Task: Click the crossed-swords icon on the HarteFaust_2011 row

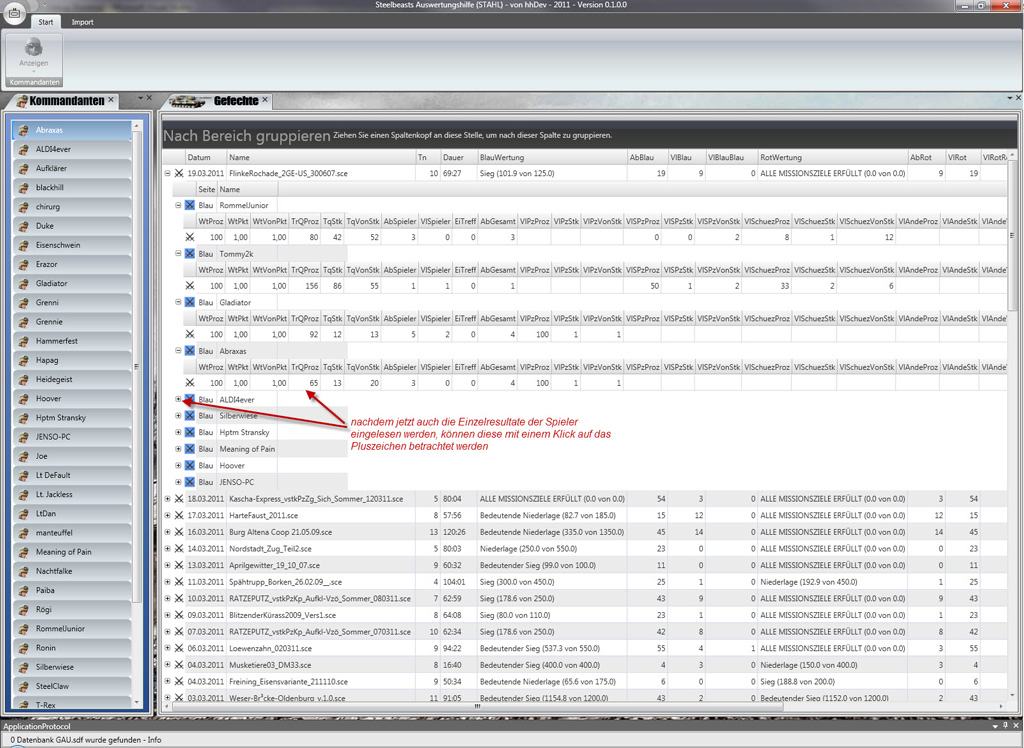Action: click(x=179, y=515)
